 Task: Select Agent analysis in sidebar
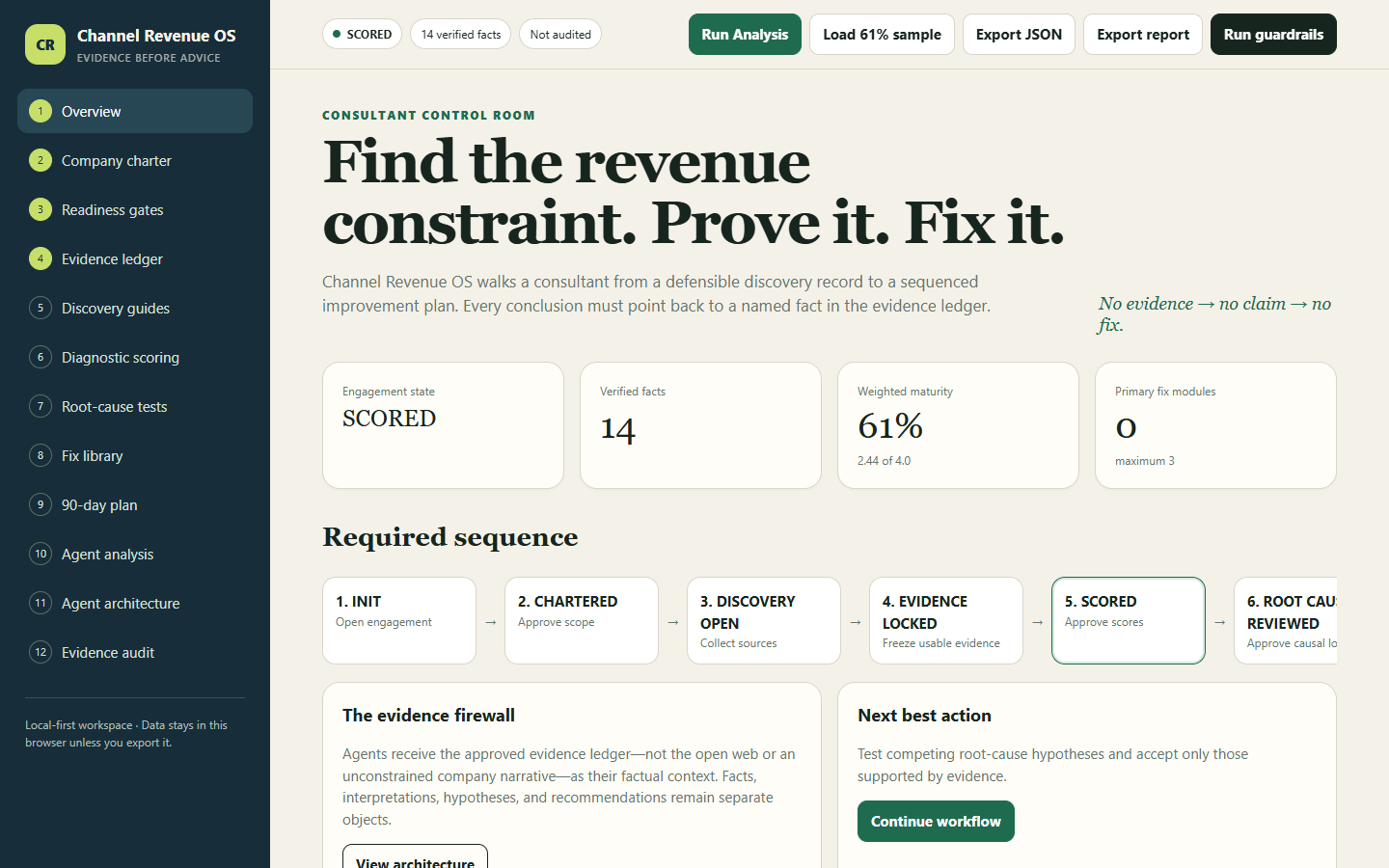click(135, 554)
